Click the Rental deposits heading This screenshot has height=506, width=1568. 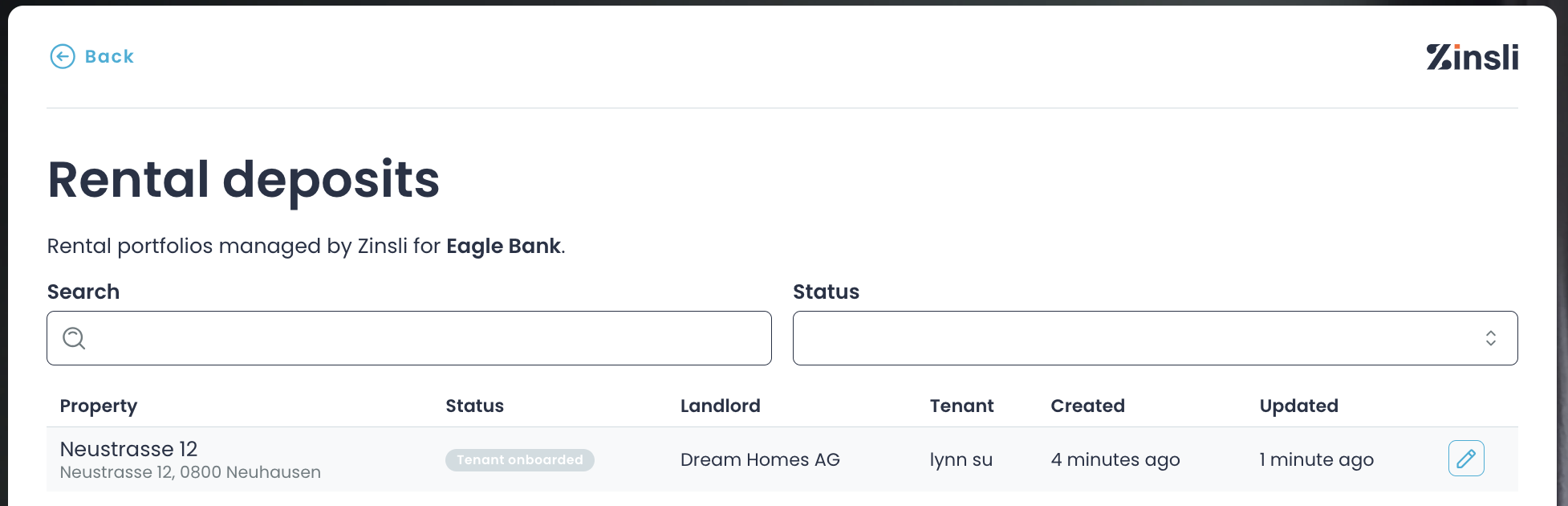(x=243, y=179)
